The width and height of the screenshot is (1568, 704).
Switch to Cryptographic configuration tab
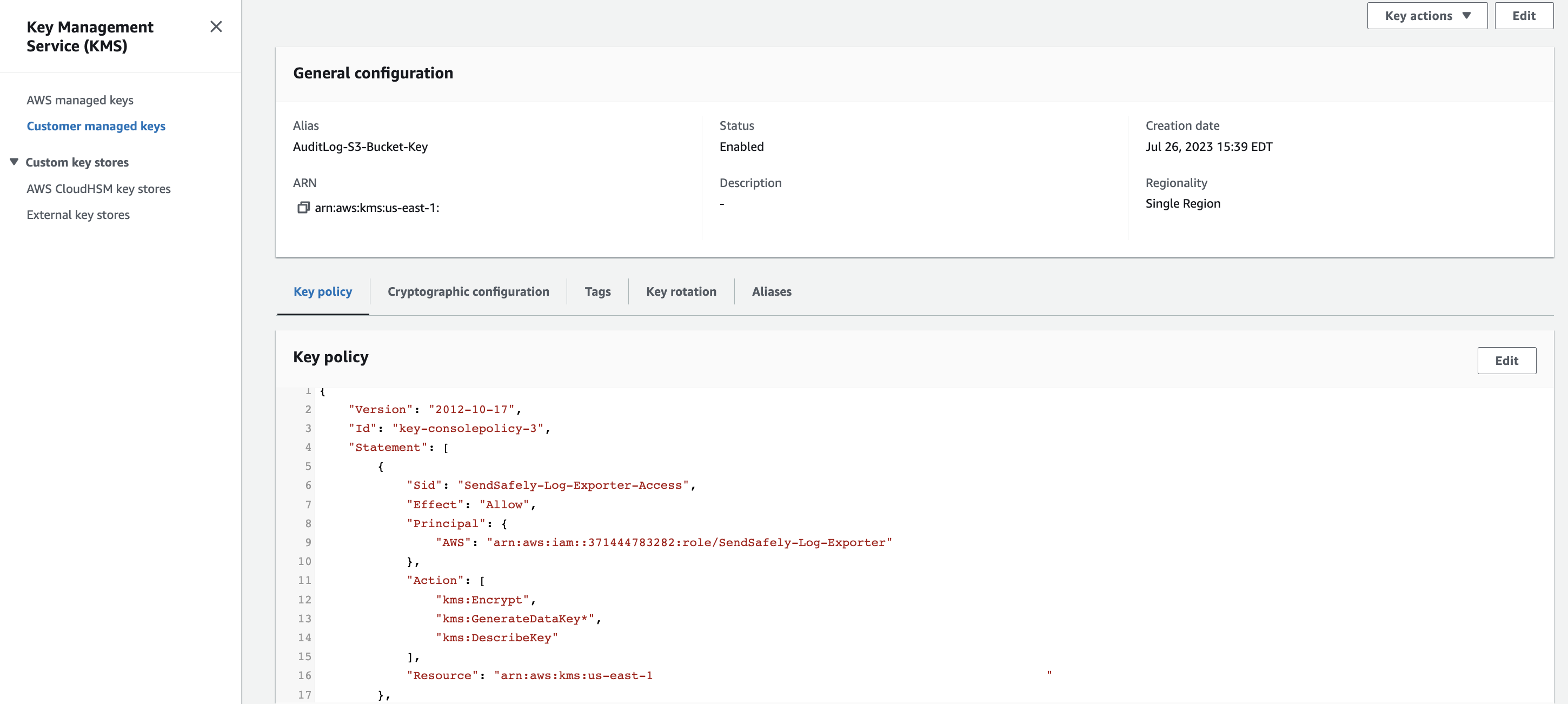click(x=468, y=291)
